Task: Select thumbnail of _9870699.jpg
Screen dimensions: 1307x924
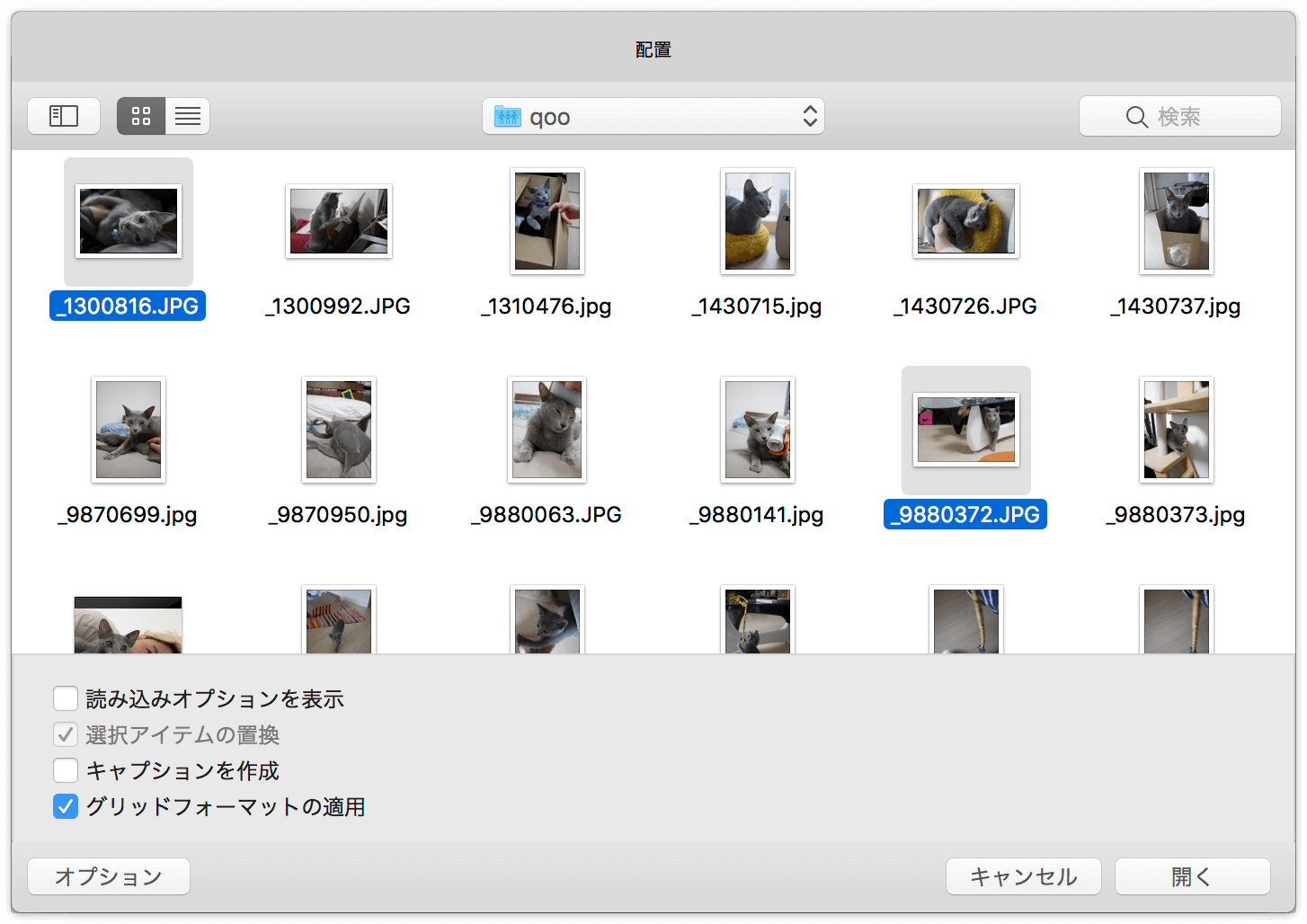Action: click(x=129, y=430)
